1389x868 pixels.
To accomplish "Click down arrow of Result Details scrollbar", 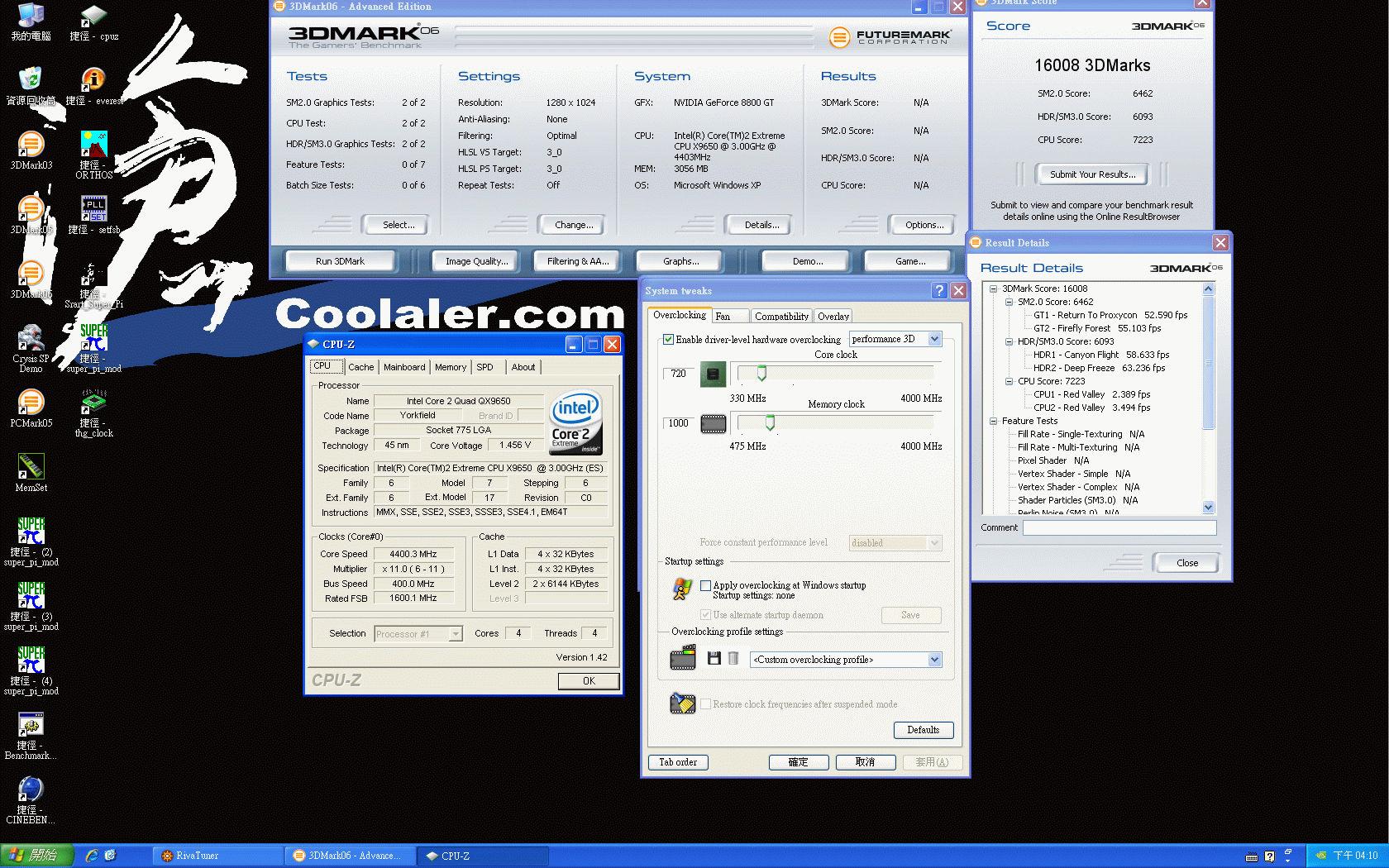I will click(1208, 507).
